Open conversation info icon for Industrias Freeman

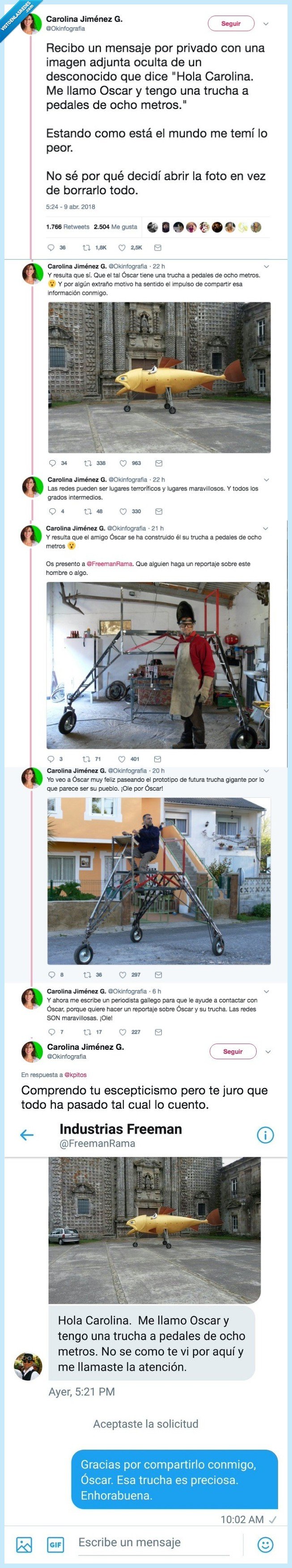[x=265, y=1135]
